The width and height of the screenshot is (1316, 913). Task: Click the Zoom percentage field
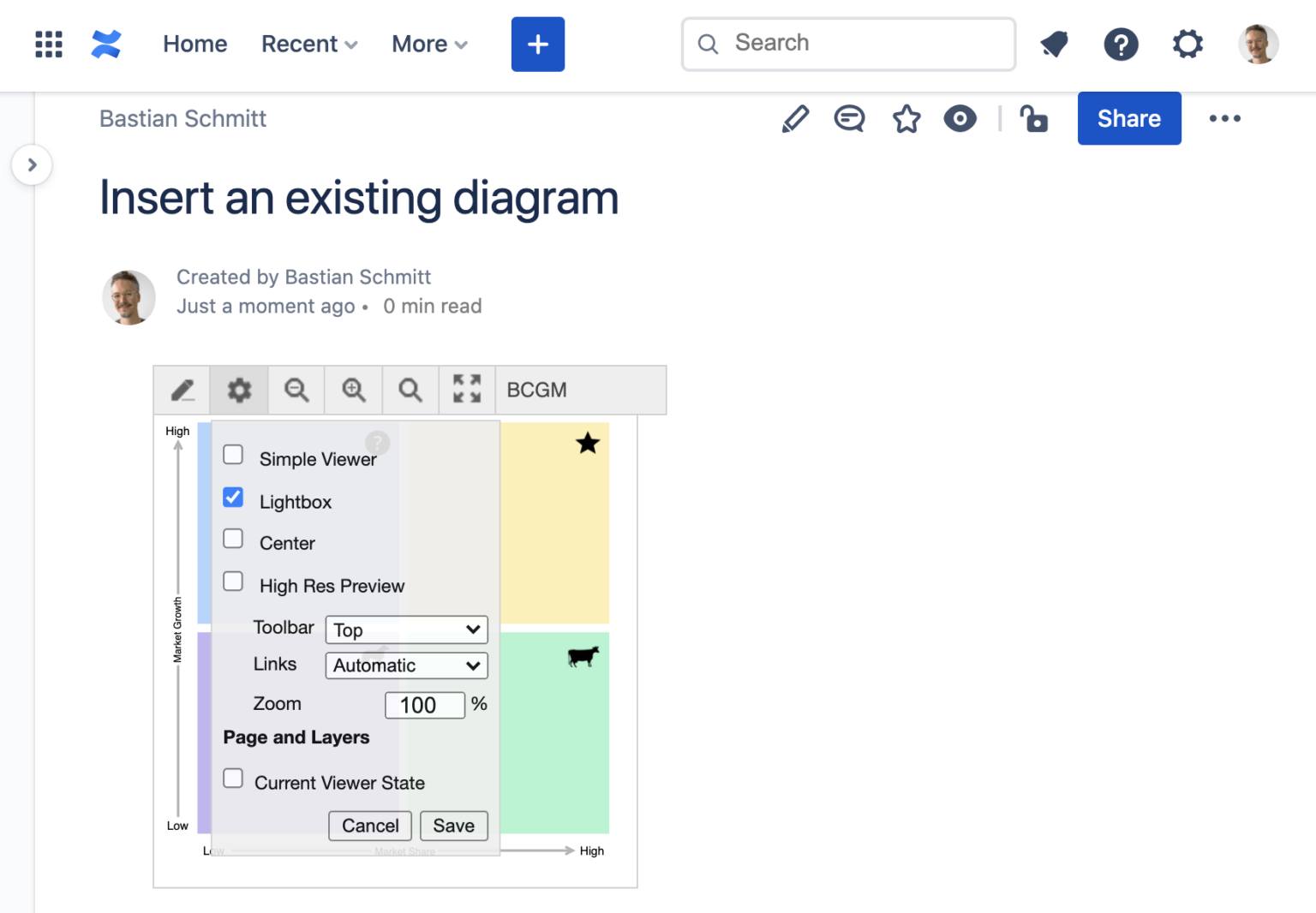point(425,705)
